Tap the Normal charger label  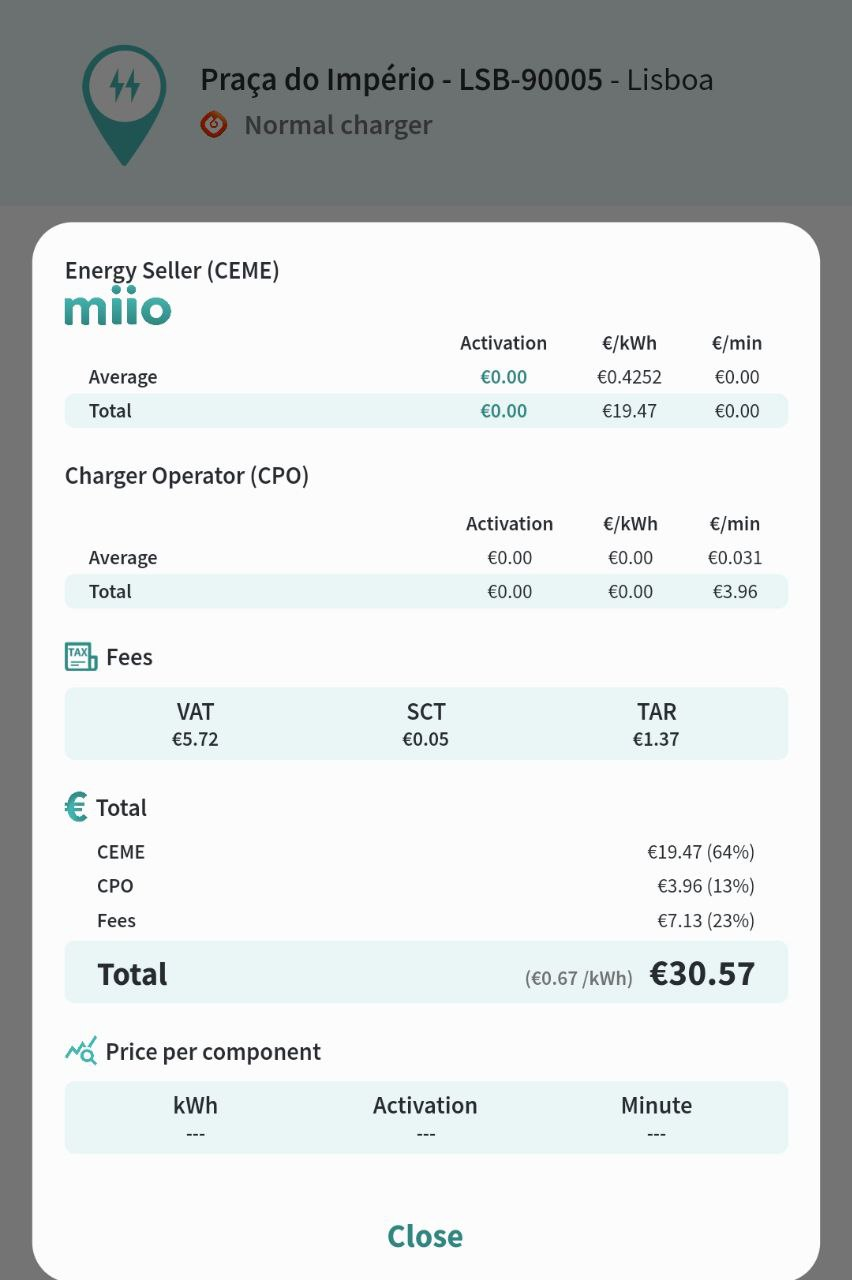click(338, 125)
